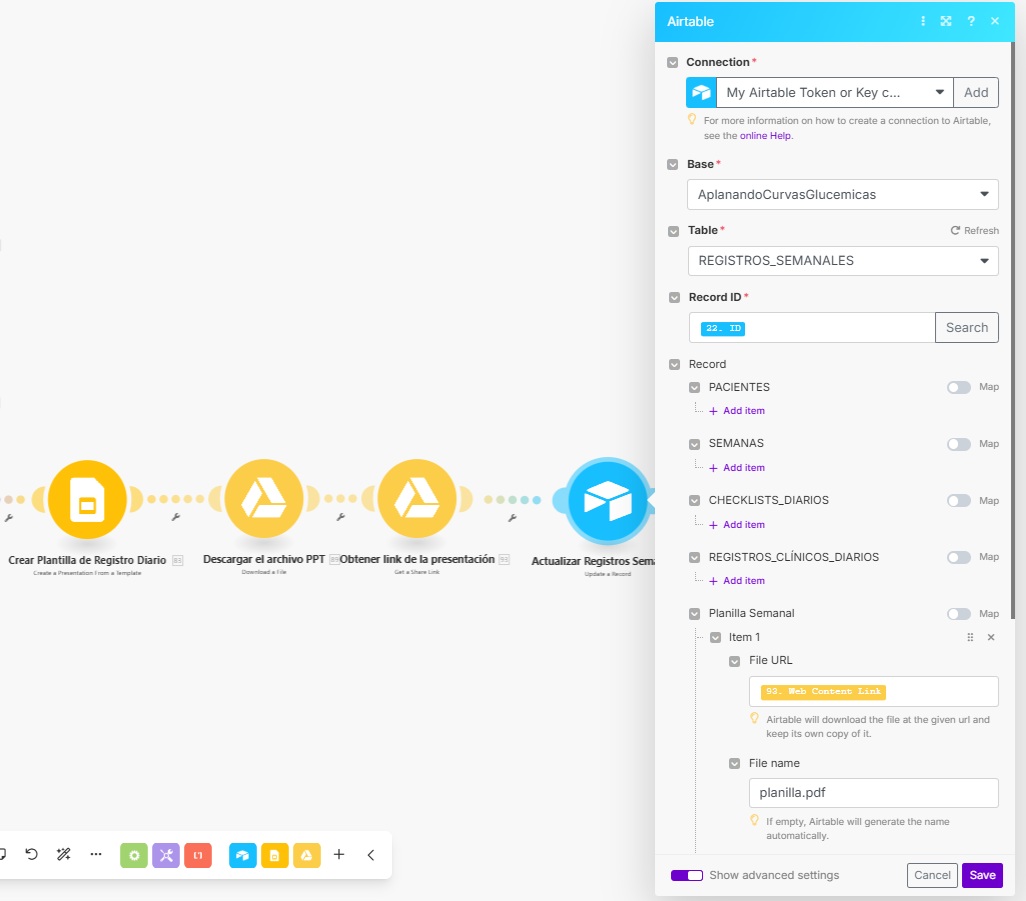Toggle the Map switch for Planilla Semanal
The image size is (1026, 901).
tap(959, 614)
